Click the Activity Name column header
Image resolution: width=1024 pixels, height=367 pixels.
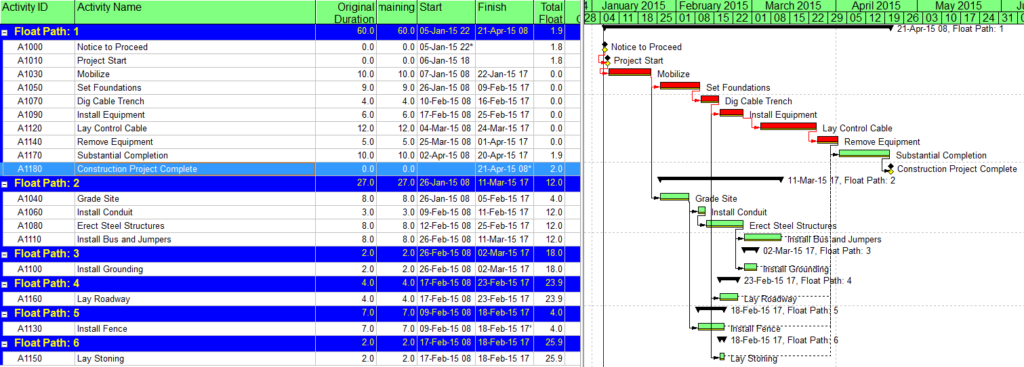pyautogui.click(x=195, y=12)
